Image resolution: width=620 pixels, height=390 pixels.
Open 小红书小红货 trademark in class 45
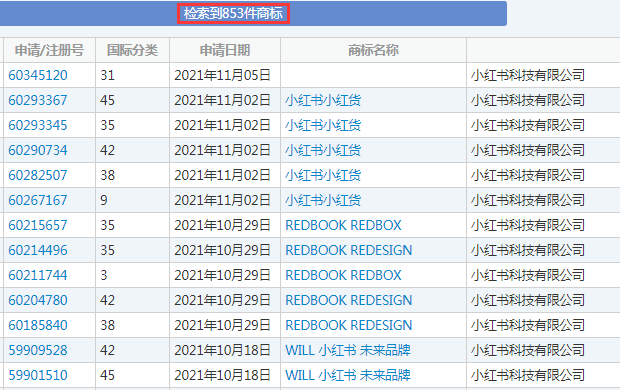click(x=323, y=100)
